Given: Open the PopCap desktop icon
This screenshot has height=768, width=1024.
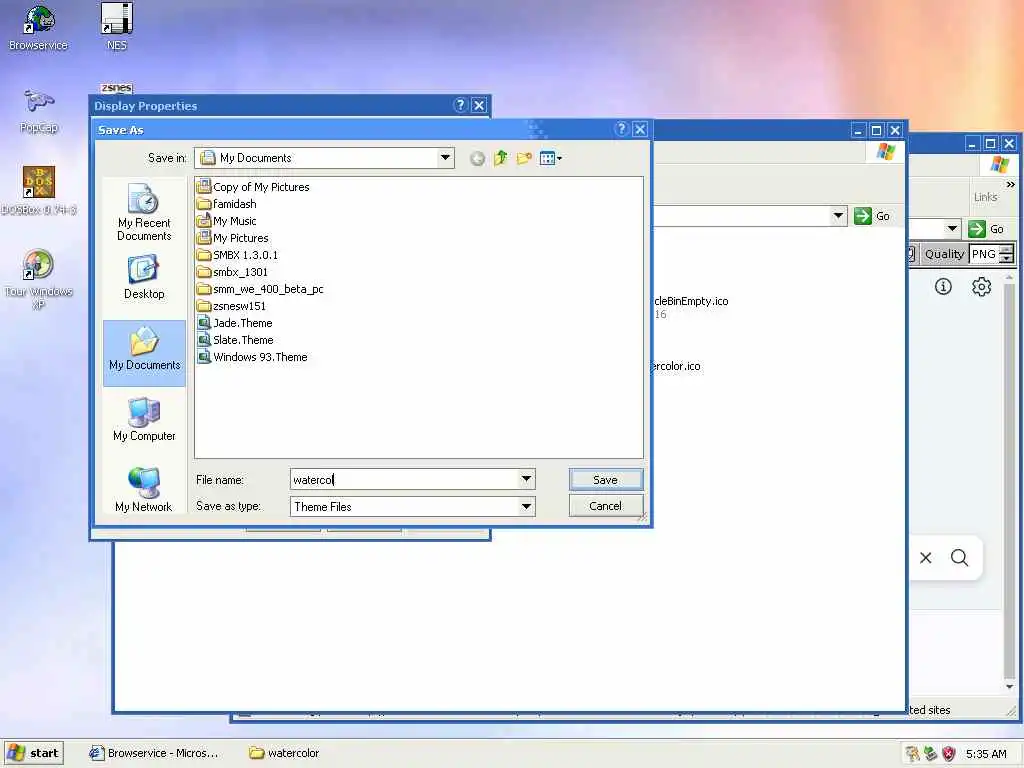Looking at the screenshot, I should pos(39,111).
